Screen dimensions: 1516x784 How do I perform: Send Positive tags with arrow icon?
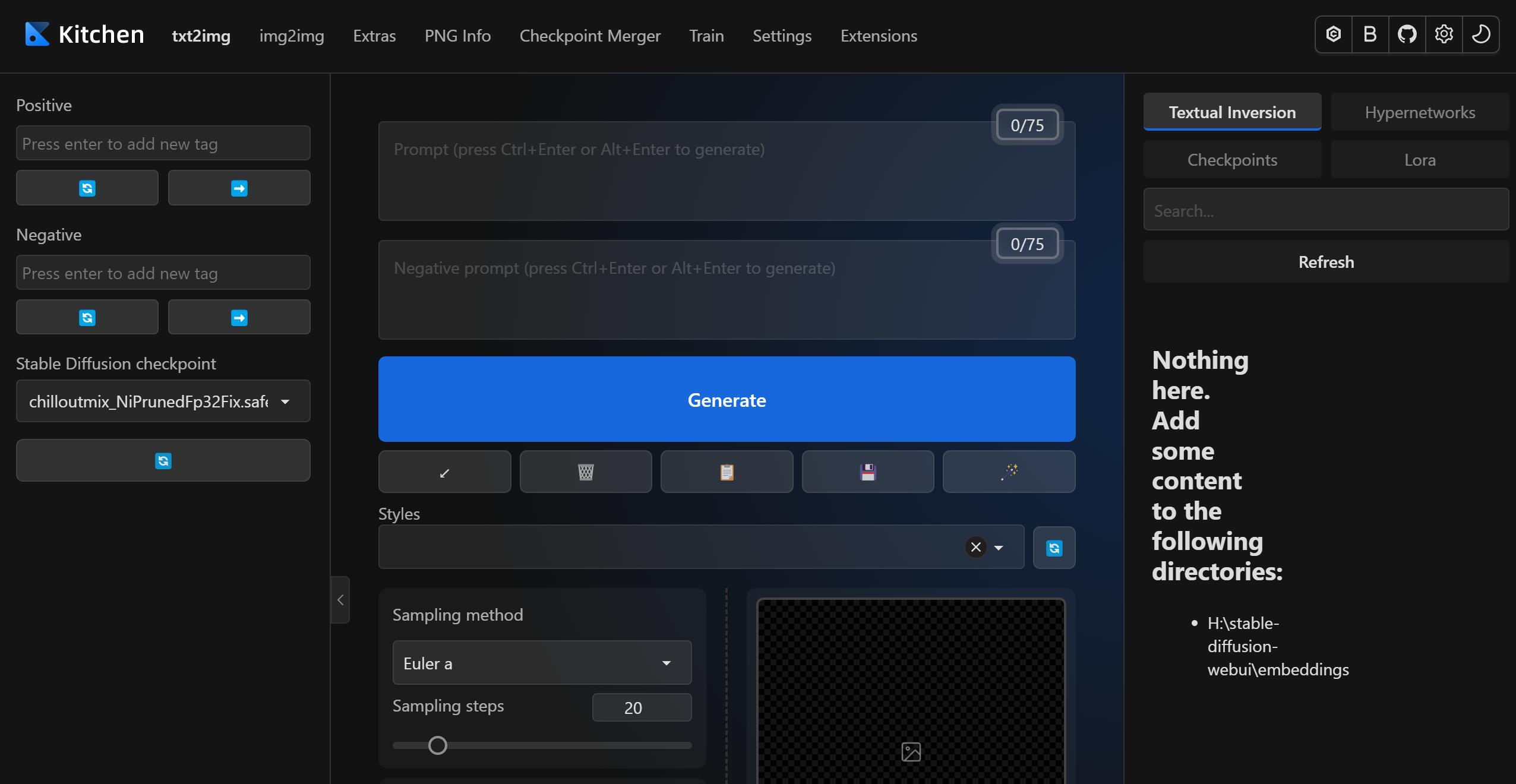(x=239, y=188)
